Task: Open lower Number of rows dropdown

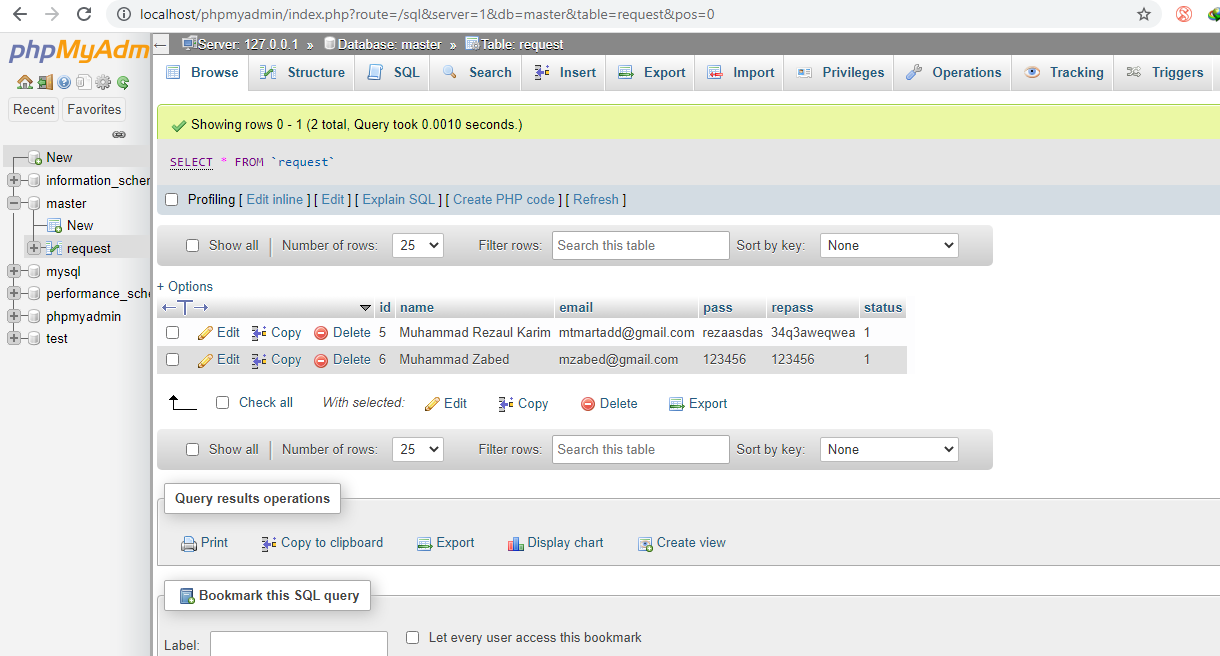Action: pos(418,449)
